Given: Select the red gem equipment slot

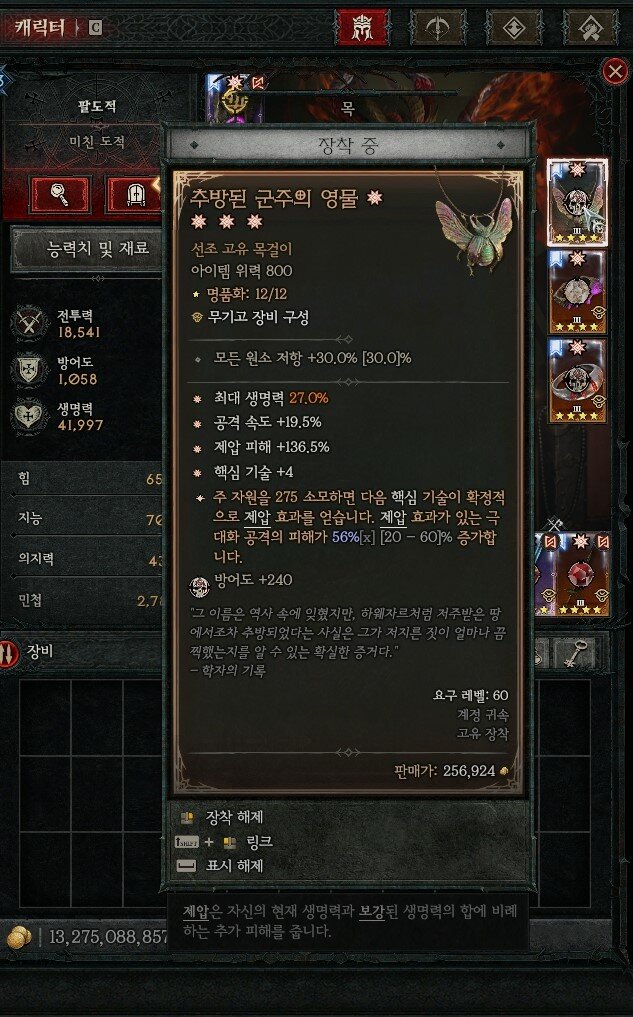Looking at the screenshot, I should point(580,574).
